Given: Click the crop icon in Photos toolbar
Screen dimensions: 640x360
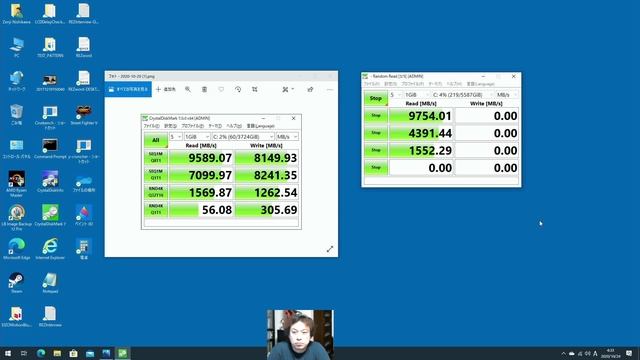Looking at the screenshot, I should pos(255,89).
